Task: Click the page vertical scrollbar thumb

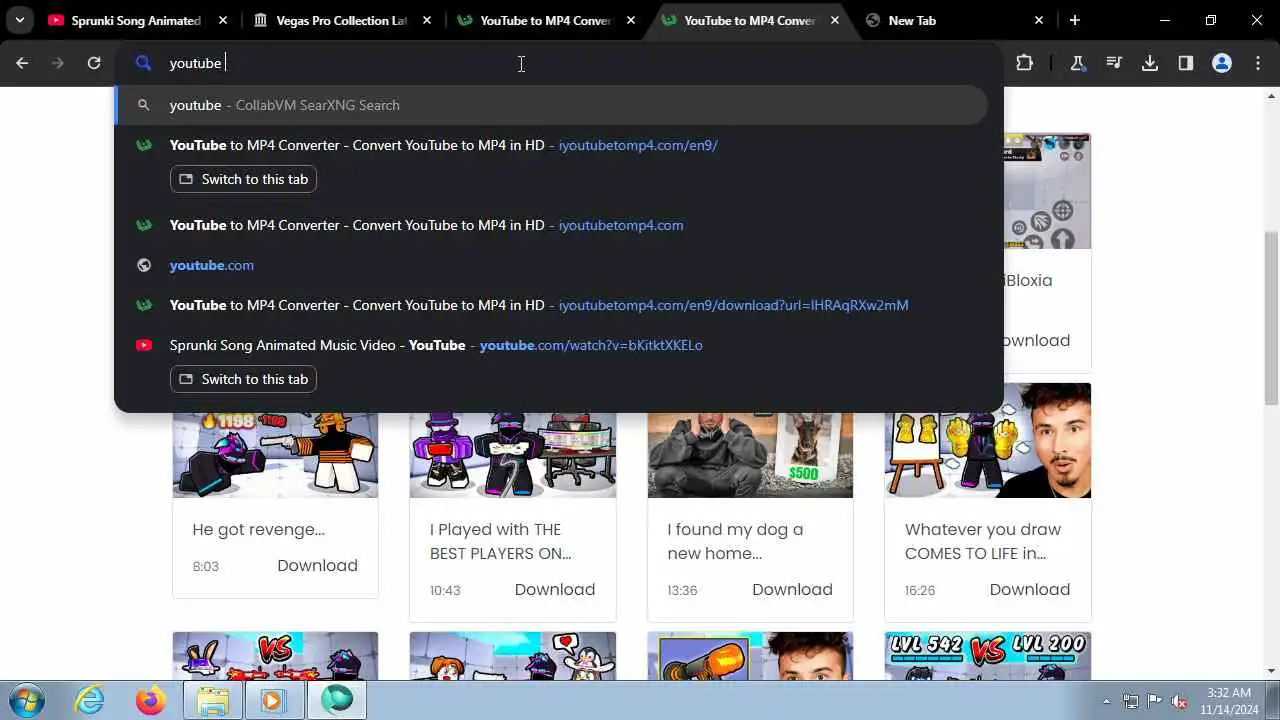Action: 1271,318
